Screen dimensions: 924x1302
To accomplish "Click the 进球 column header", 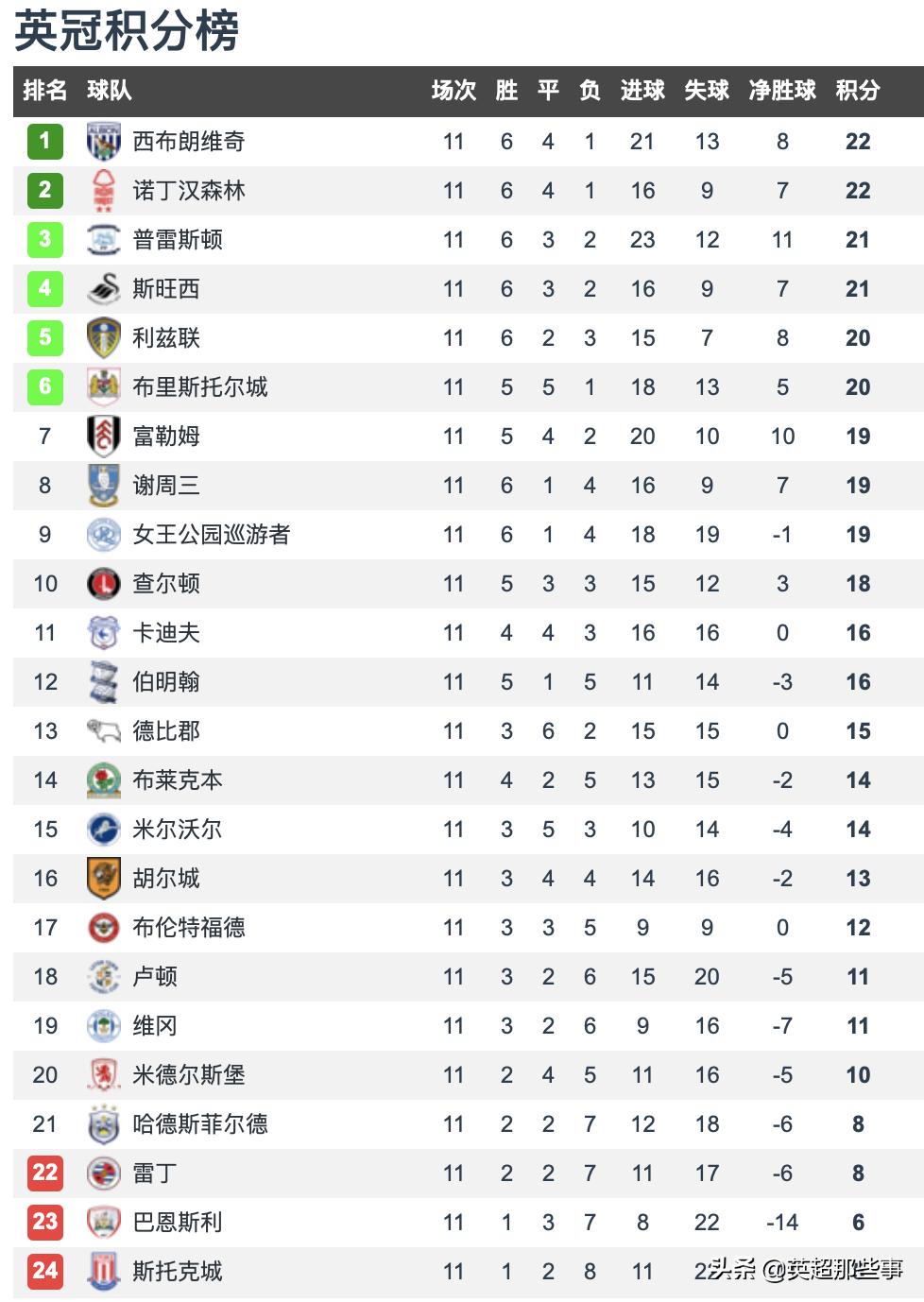I will click(x=642, y=91).
